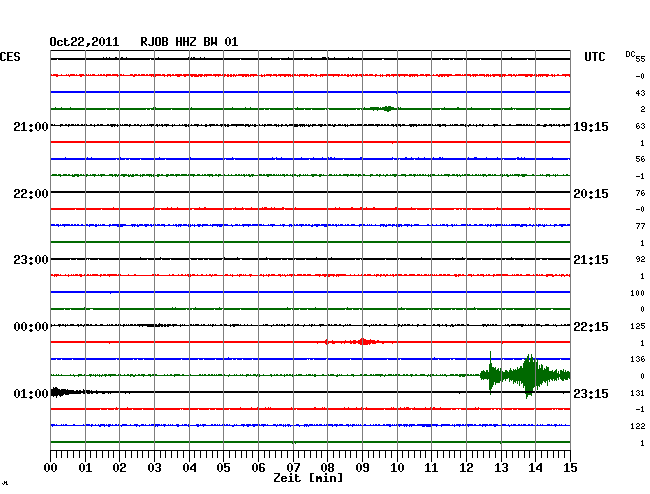Select the DC offset value 122
Screen dimensions: 650x494
tap(637, 426)
